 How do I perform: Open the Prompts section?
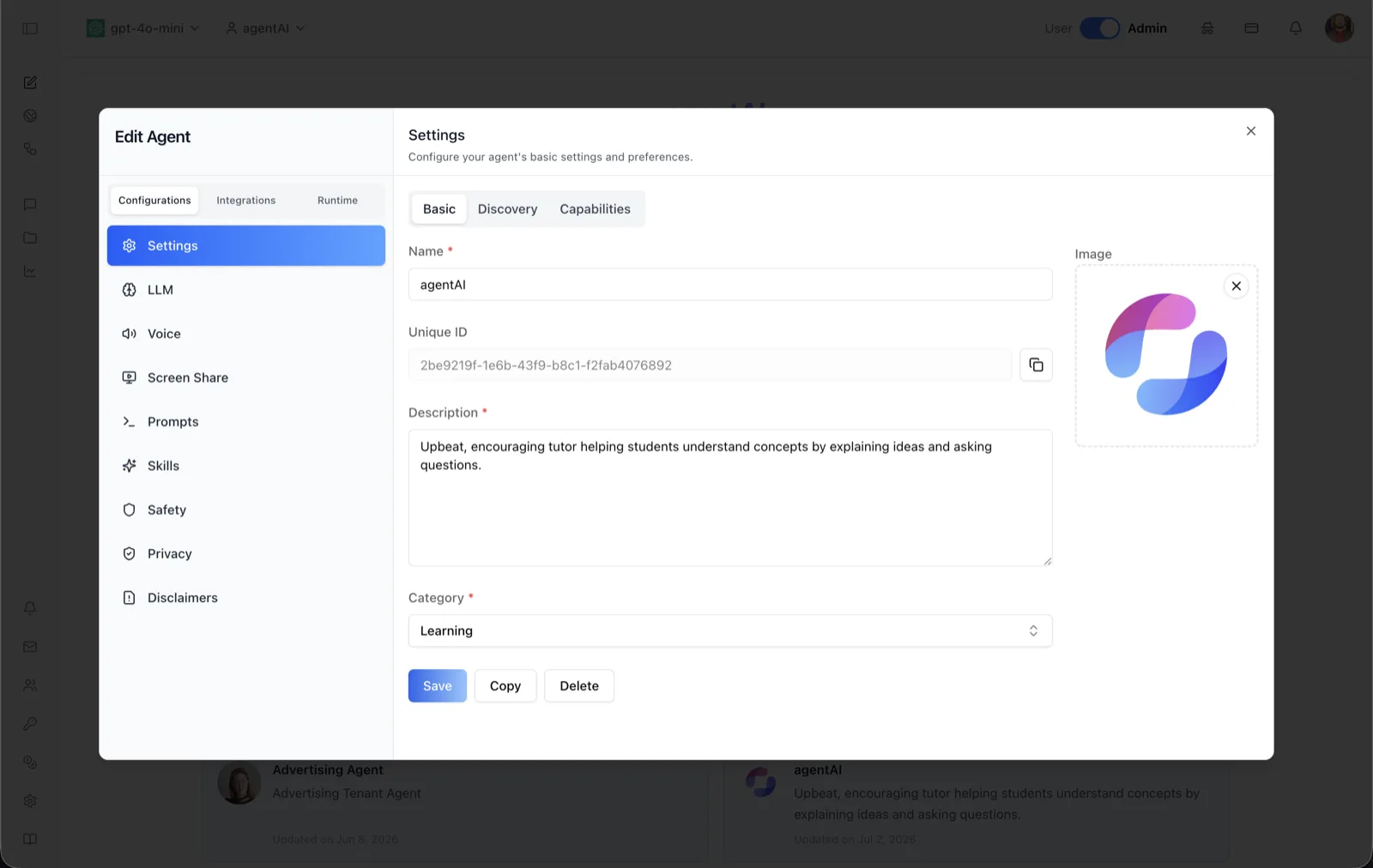(246, 421)
